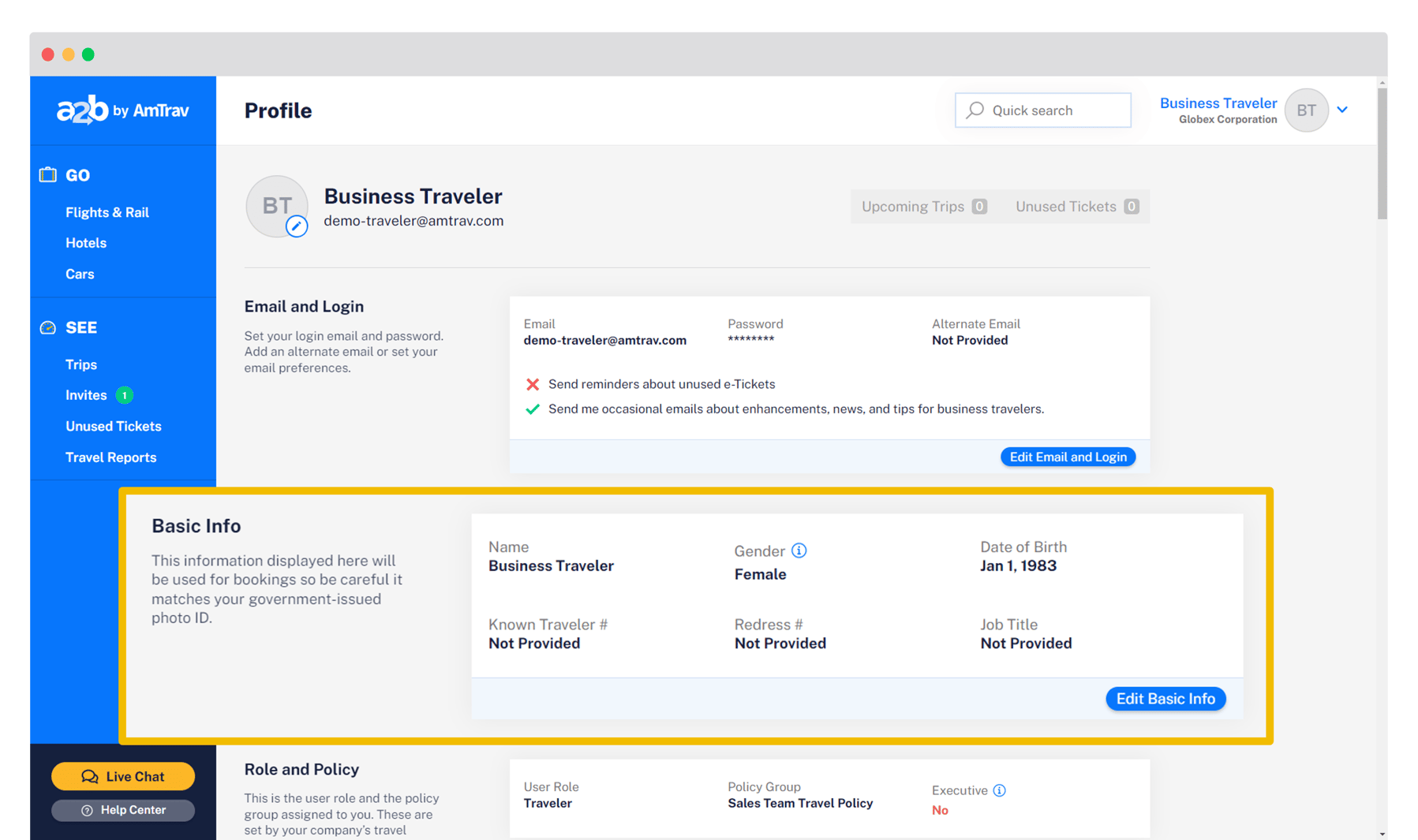Screen dimensions: 1418x840
Task: Switch to the Unused Tickets tab
Action: click(1076, 206)
